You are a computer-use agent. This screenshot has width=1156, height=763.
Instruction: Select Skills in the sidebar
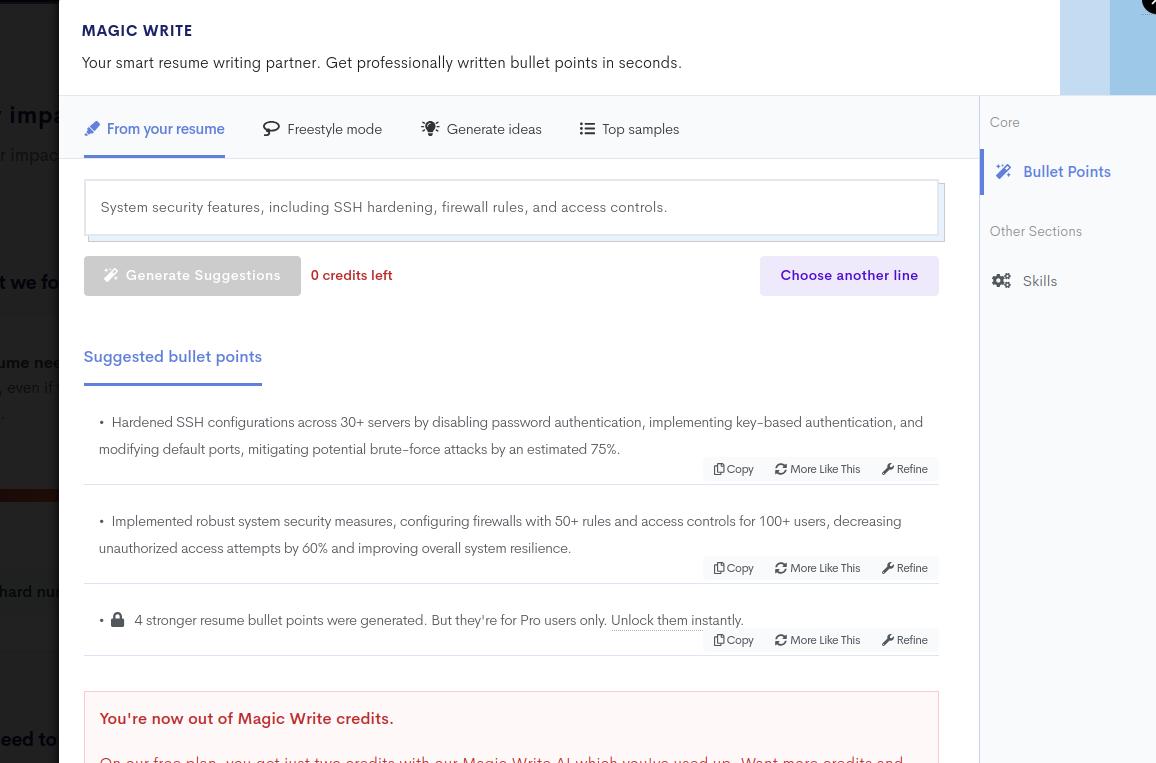[1039, 281]
